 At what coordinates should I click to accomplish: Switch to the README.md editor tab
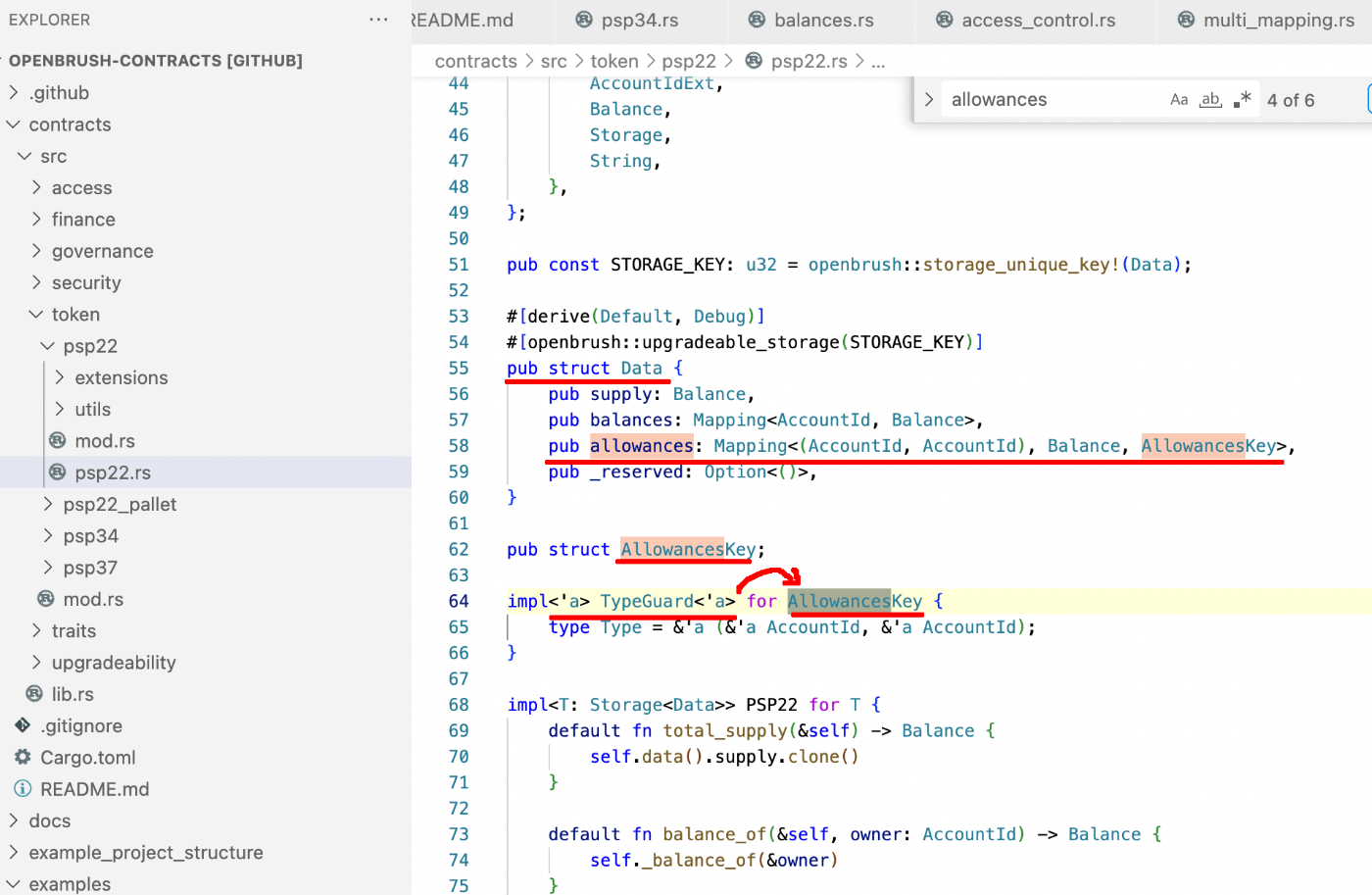click(x=463, y=20)
